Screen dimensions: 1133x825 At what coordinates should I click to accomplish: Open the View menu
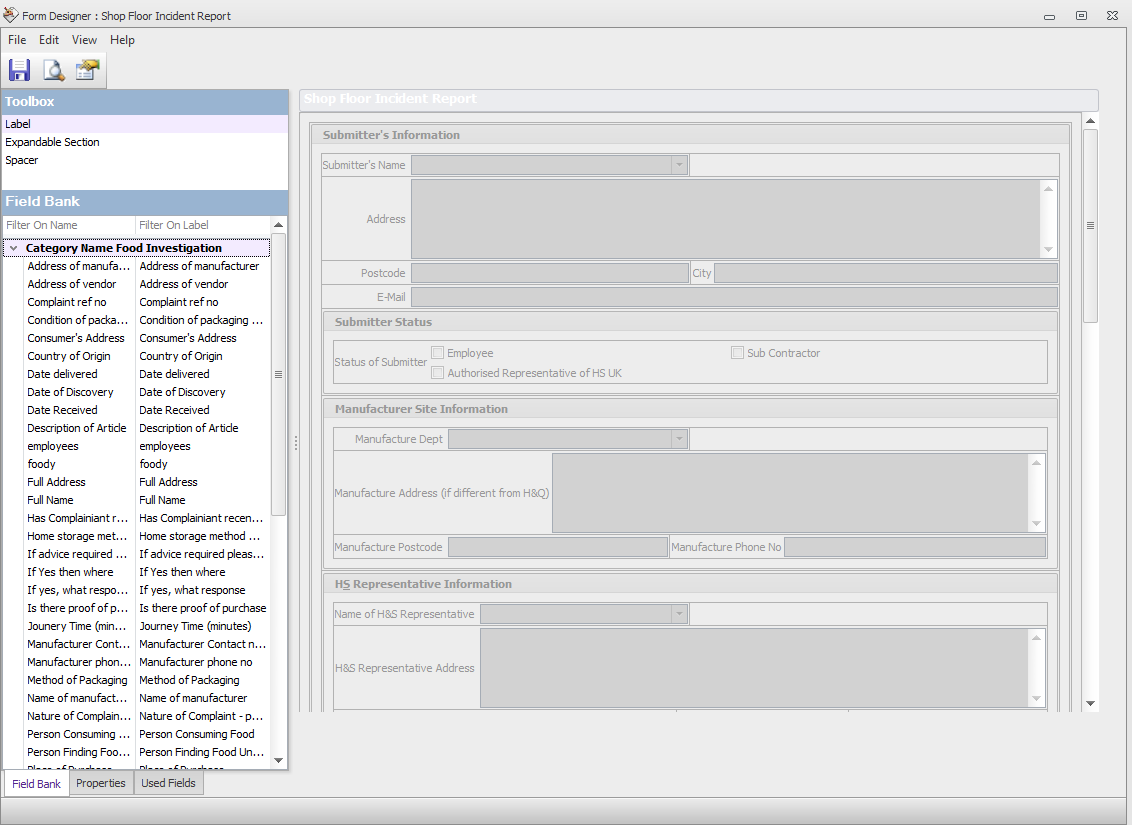coord(84,40)
